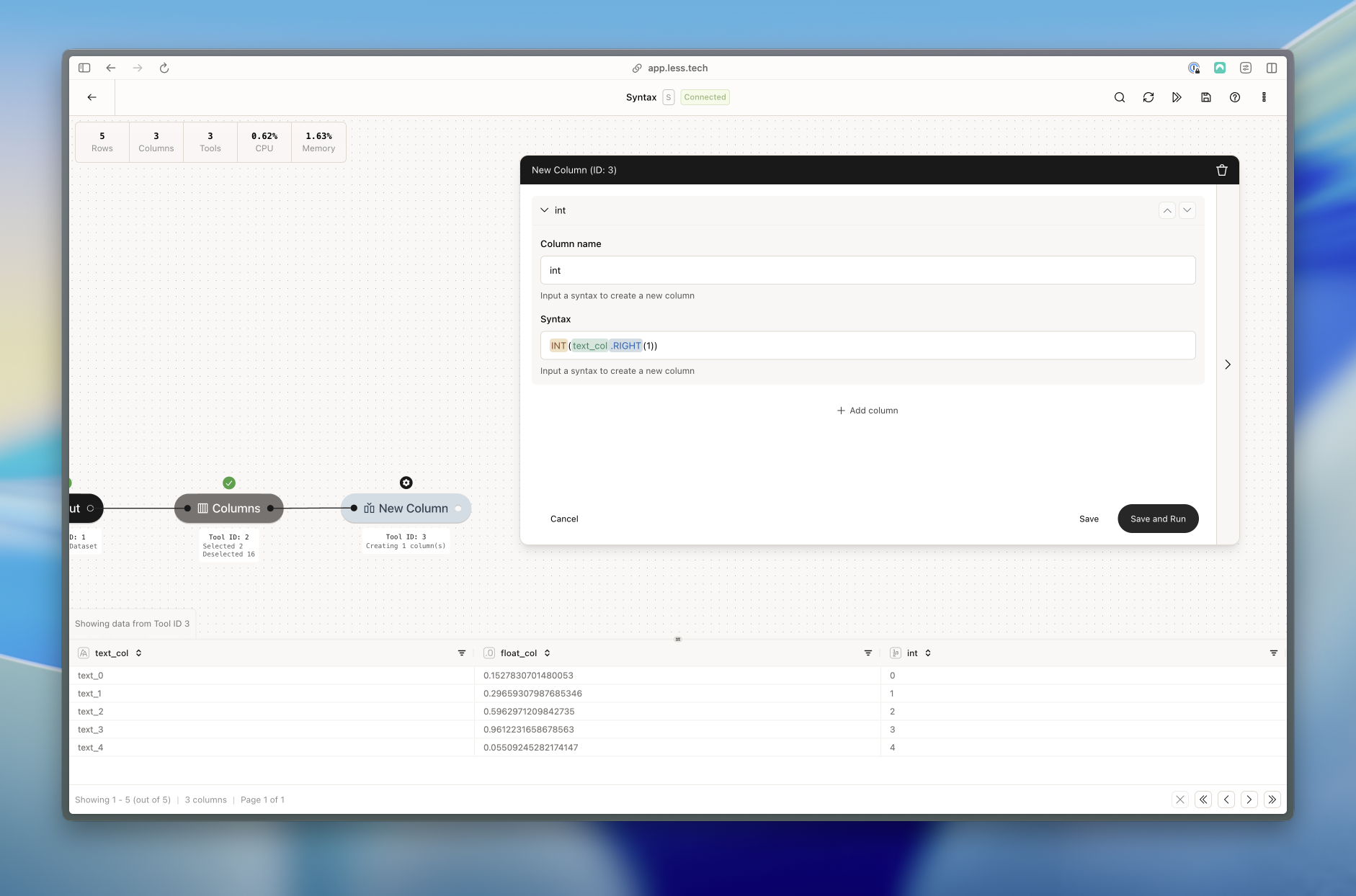
Task: Move the int column down
Action: pos(1187,210)
